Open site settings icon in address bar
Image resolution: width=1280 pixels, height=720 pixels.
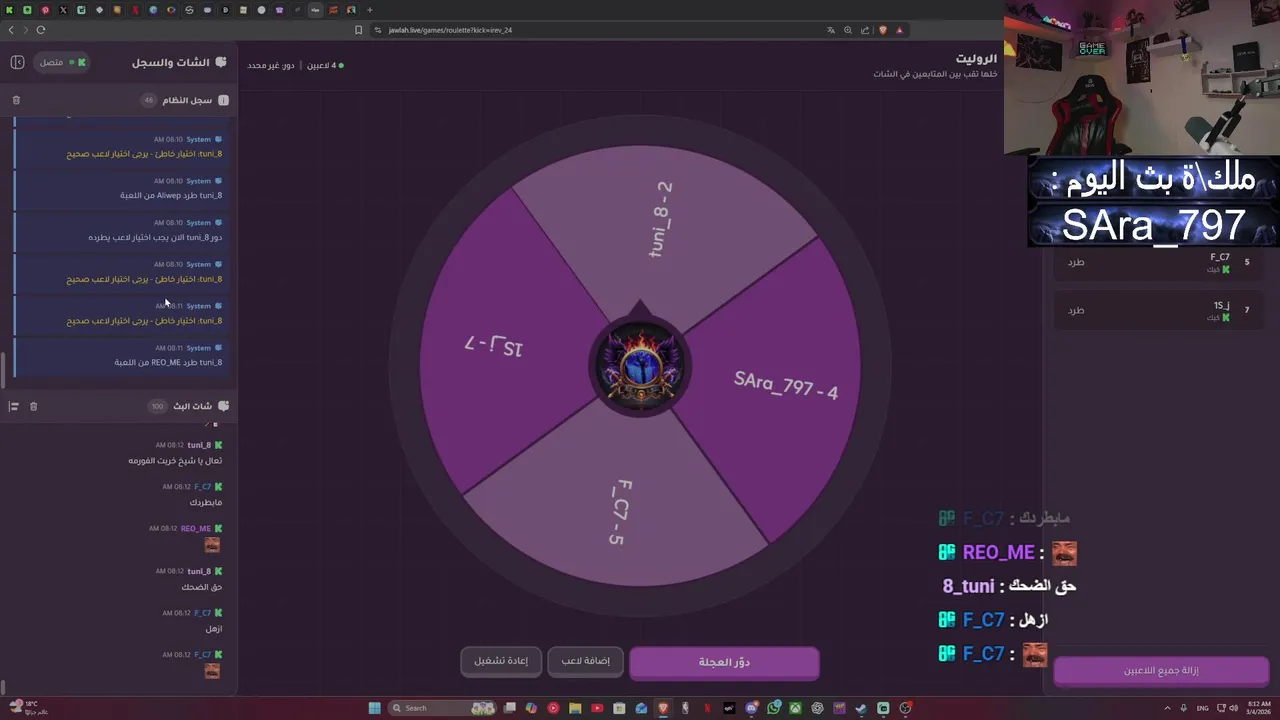pyautogui.click(x=378, y=30)
